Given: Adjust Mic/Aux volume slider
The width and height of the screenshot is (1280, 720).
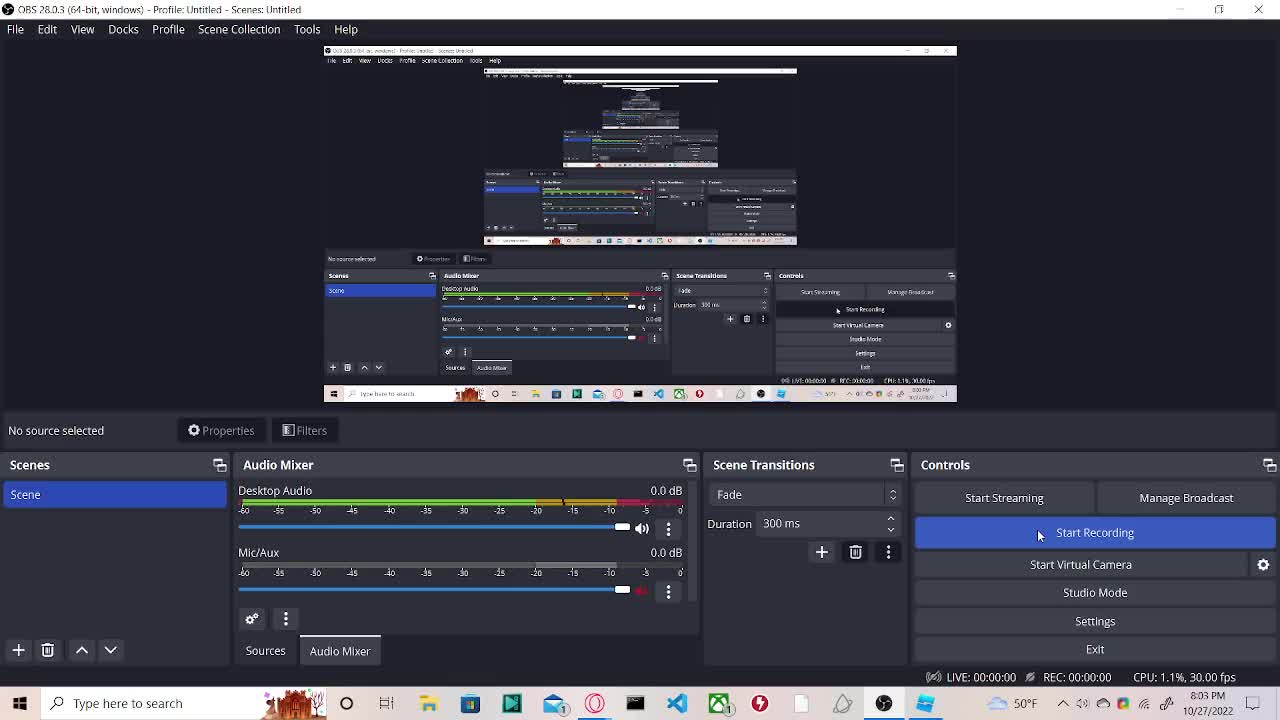Looking at the screenshot, I should [434, 589].
